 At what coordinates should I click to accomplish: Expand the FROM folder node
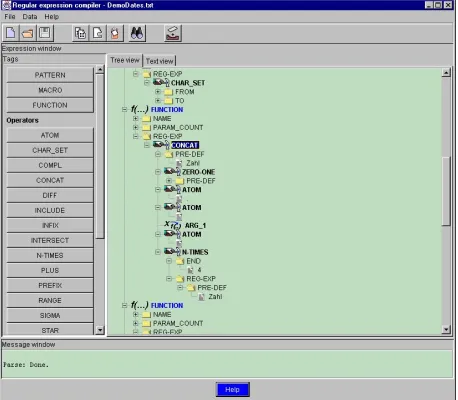coord(158,91)
